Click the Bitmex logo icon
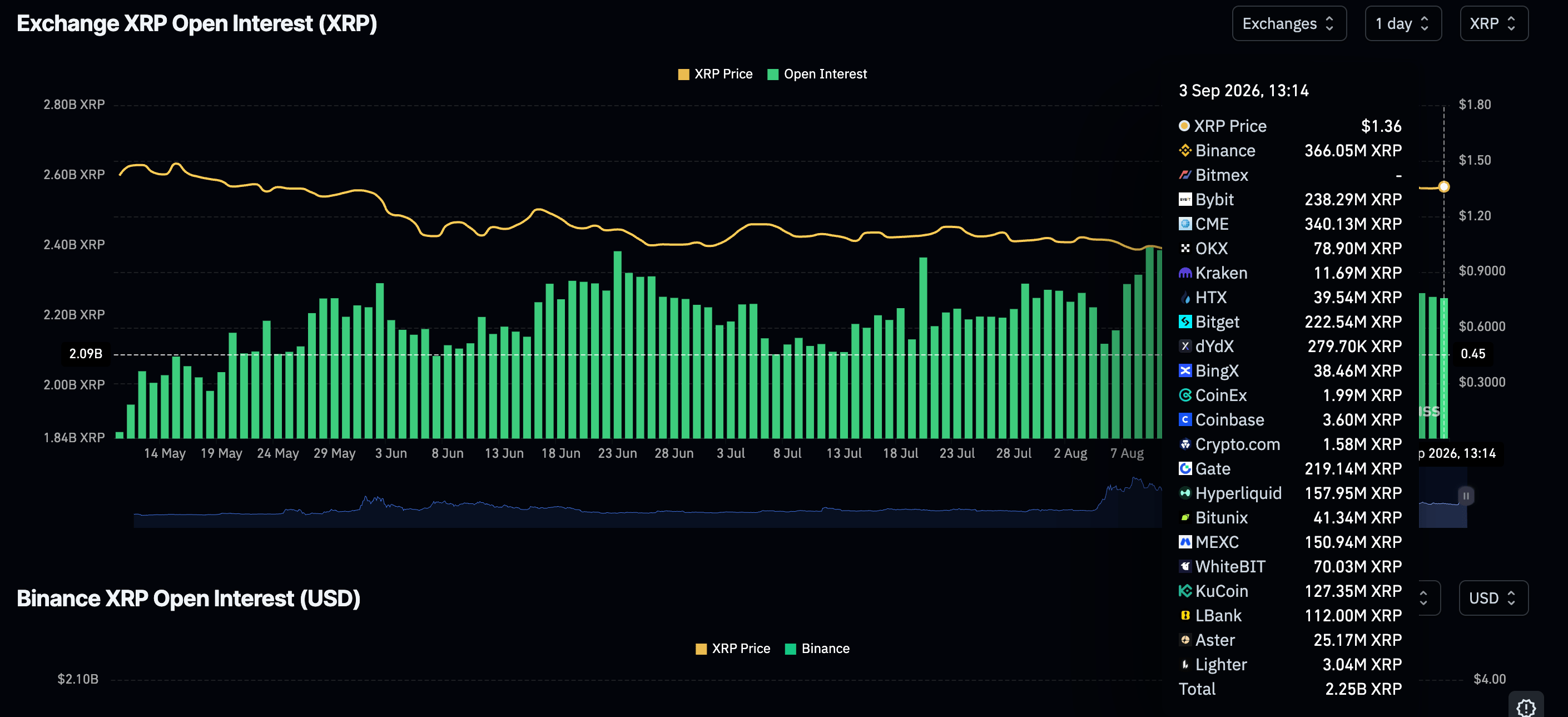The height and width of the screenshot is (717, 1568). tap(1184, 175)
